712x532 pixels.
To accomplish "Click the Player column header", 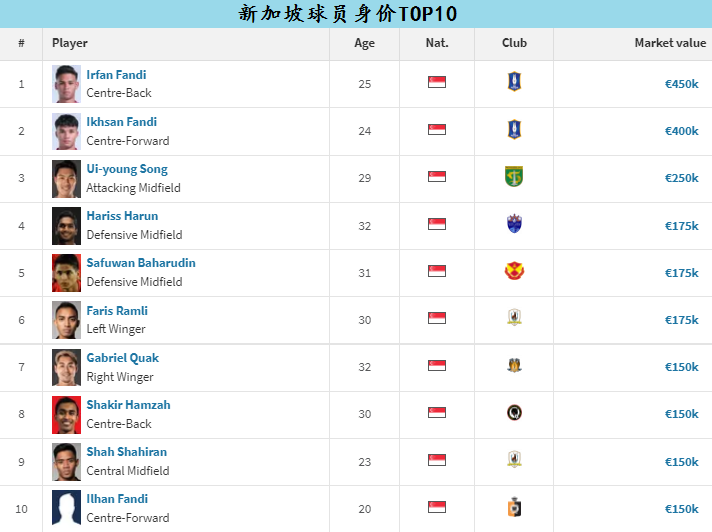I will (70, 43).
